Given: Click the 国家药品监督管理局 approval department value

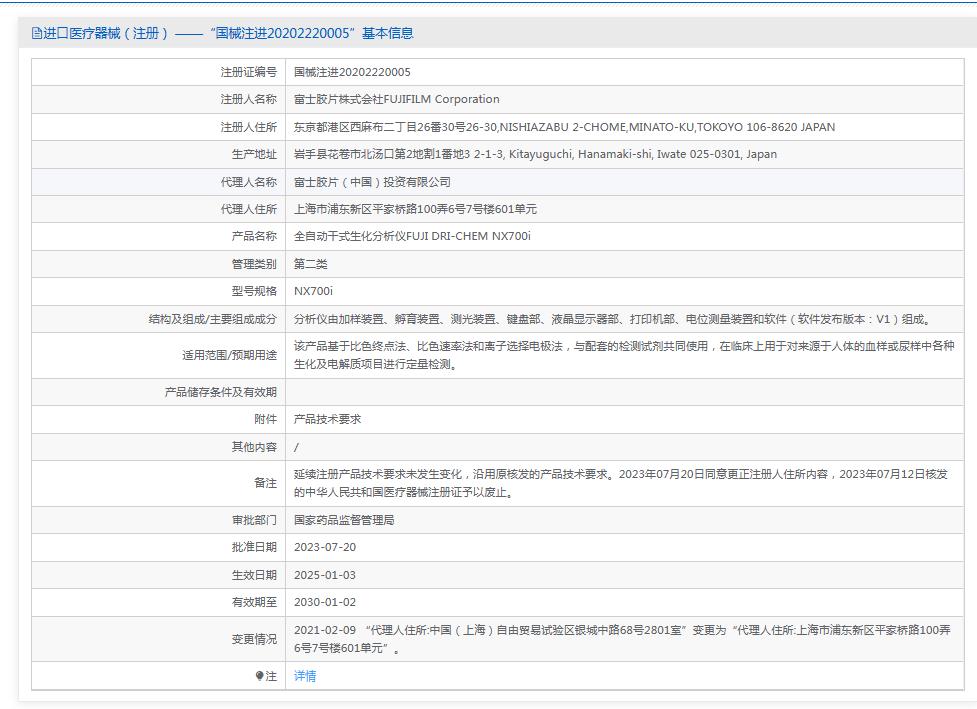Looking at the screenshot, I should (344, 520).
